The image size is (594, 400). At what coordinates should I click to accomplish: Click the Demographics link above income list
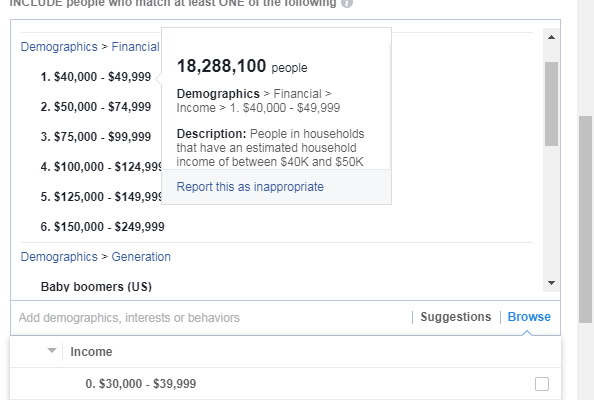59,47
